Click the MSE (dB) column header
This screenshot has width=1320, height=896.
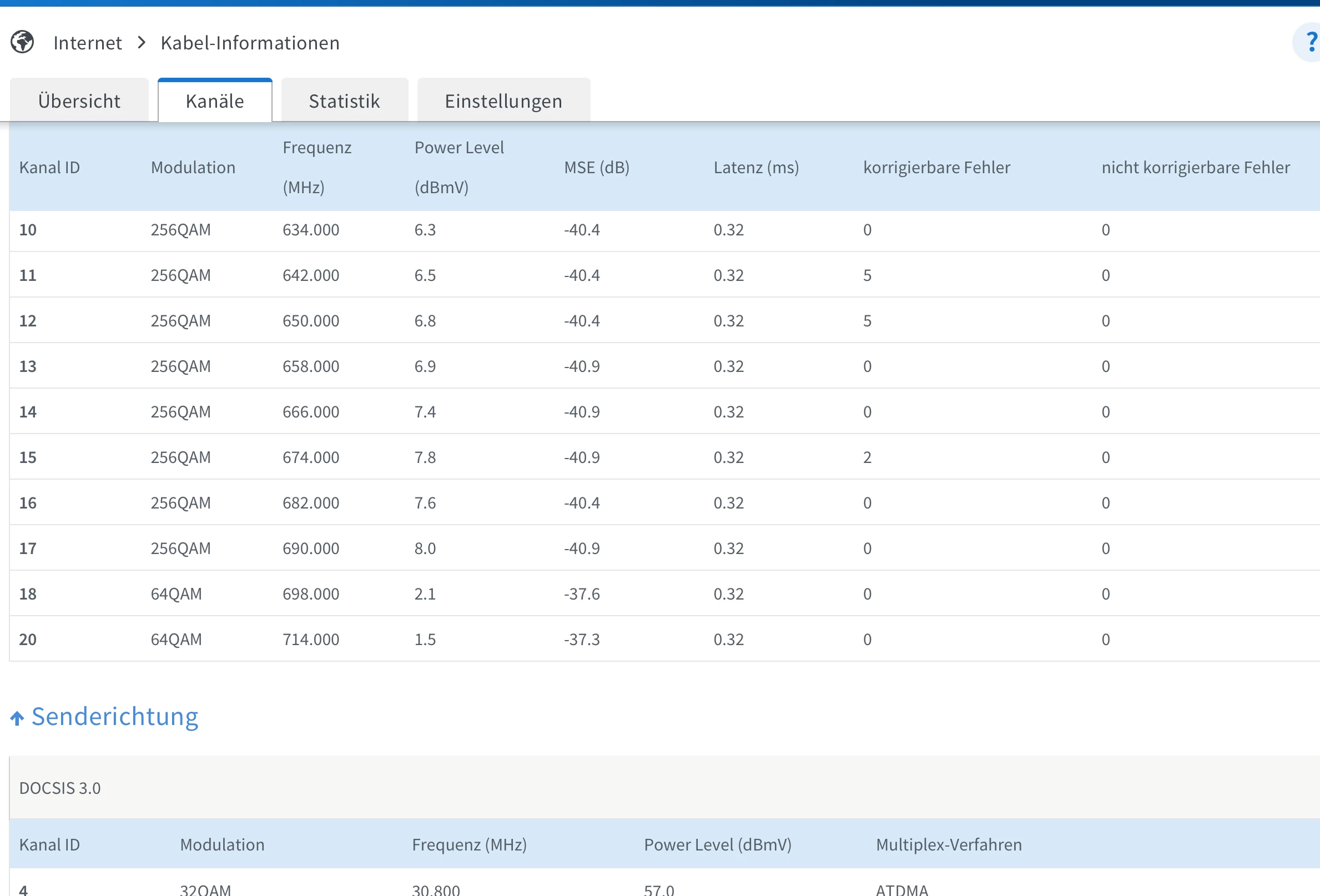coord(596,168)
